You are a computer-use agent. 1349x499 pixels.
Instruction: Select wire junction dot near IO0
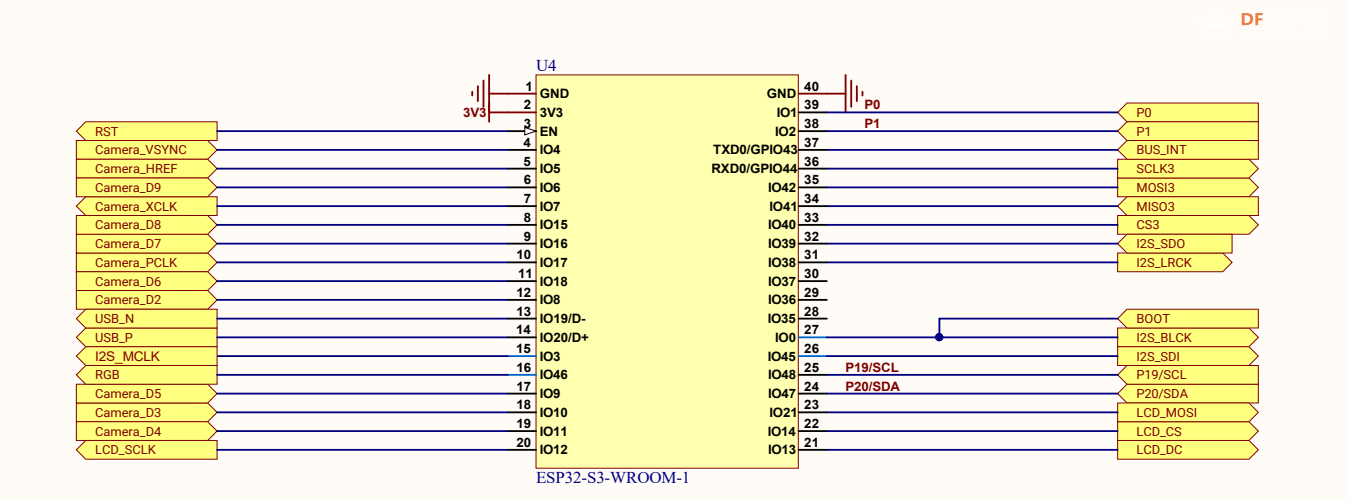click(939, 337)
